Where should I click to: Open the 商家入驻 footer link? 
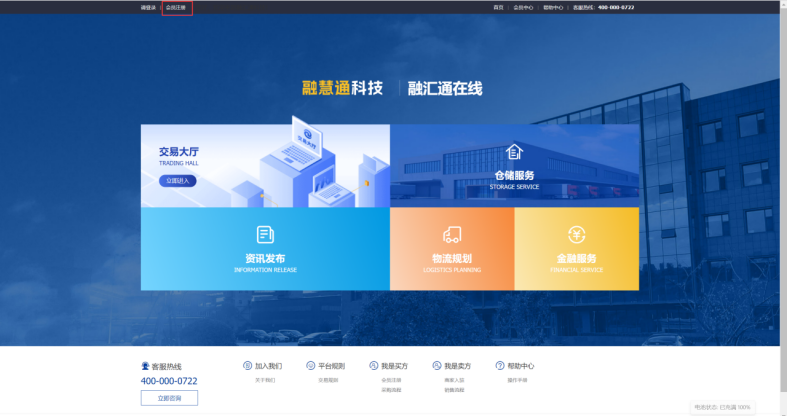click(x=454, y=380)
